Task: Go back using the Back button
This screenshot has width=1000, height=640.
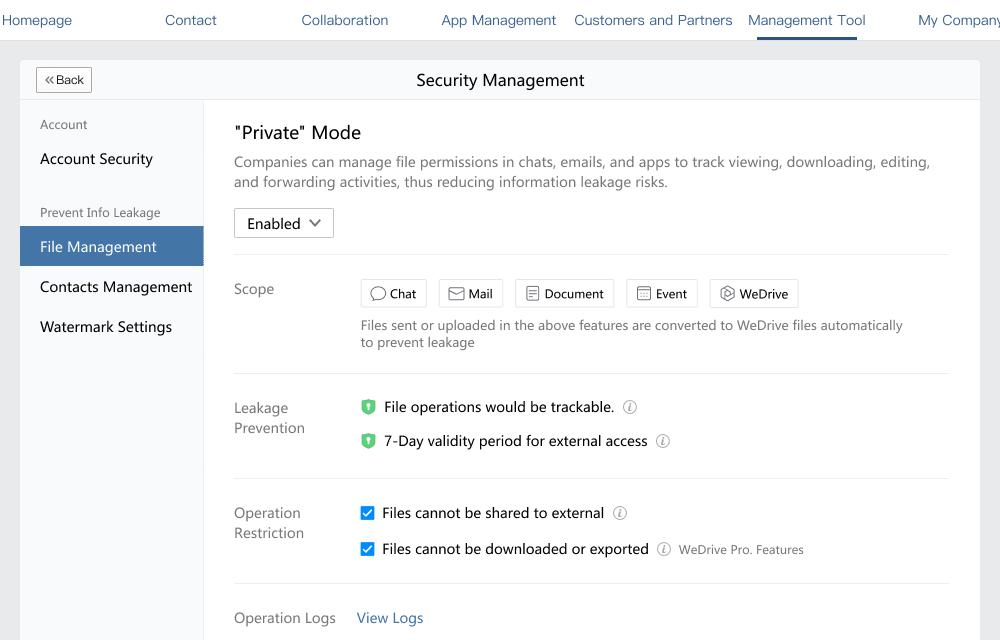Action: pos(64,80)
